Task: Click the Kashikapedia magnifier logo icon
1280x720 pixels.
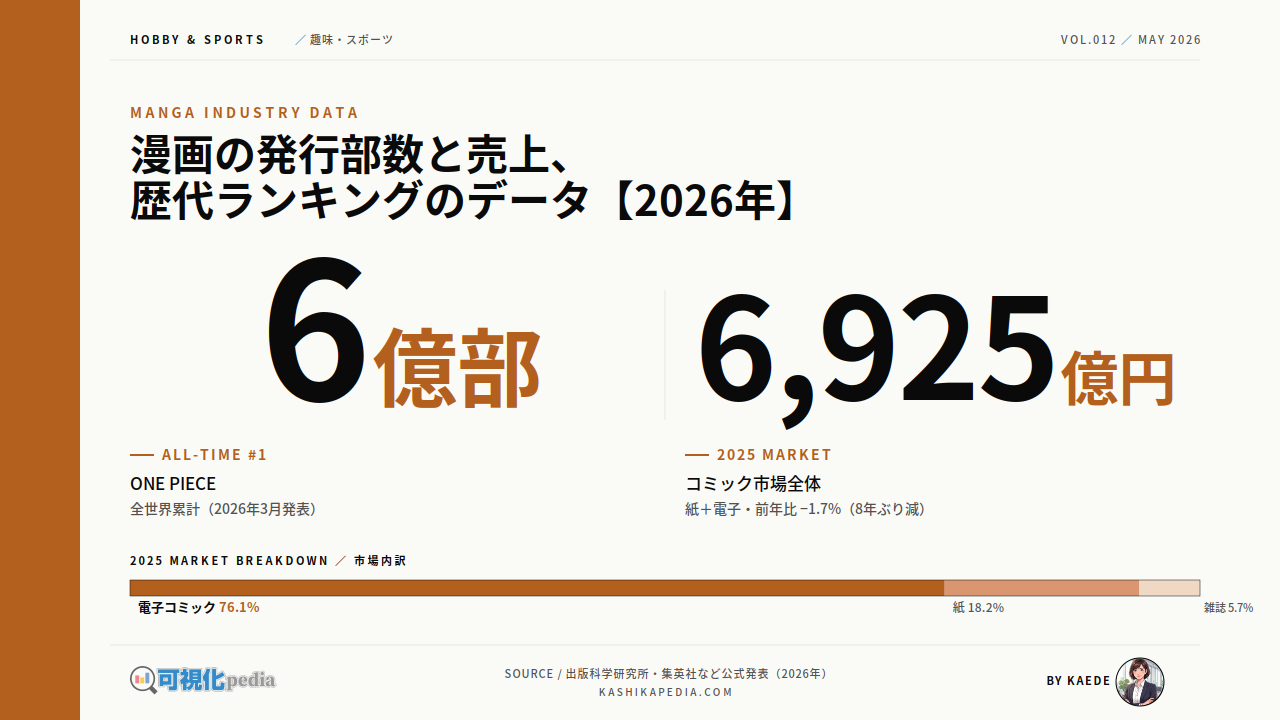Action: (144, 680)
